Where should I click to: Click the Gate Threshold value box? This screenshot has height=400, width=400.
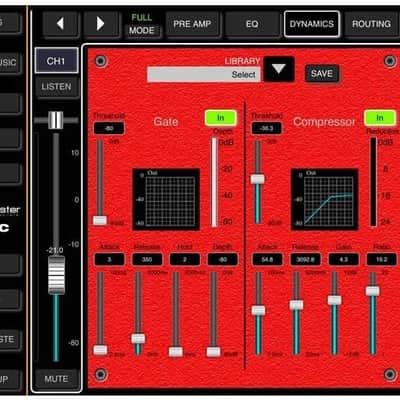click(x=109, y=128)
